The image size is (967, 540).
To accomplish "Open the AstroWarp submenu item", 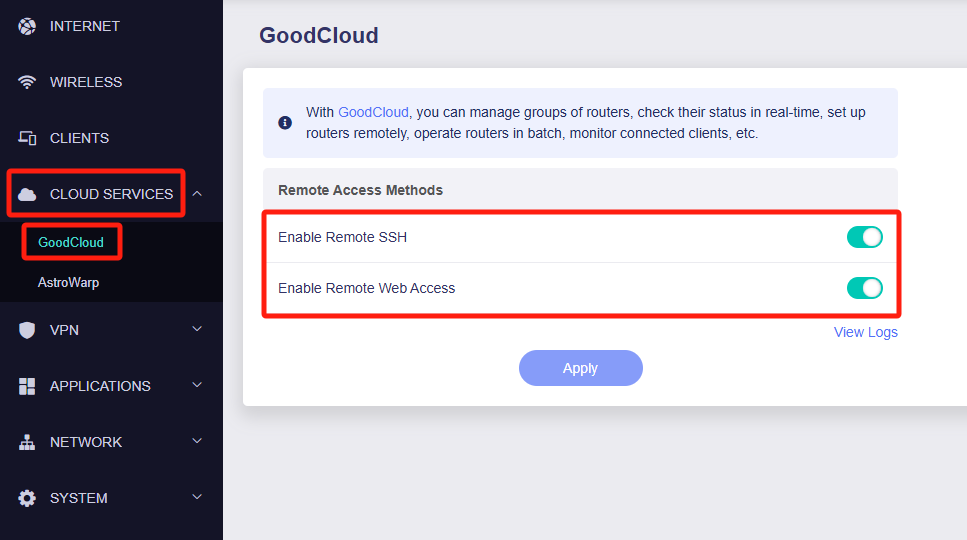I will [68, 283].
